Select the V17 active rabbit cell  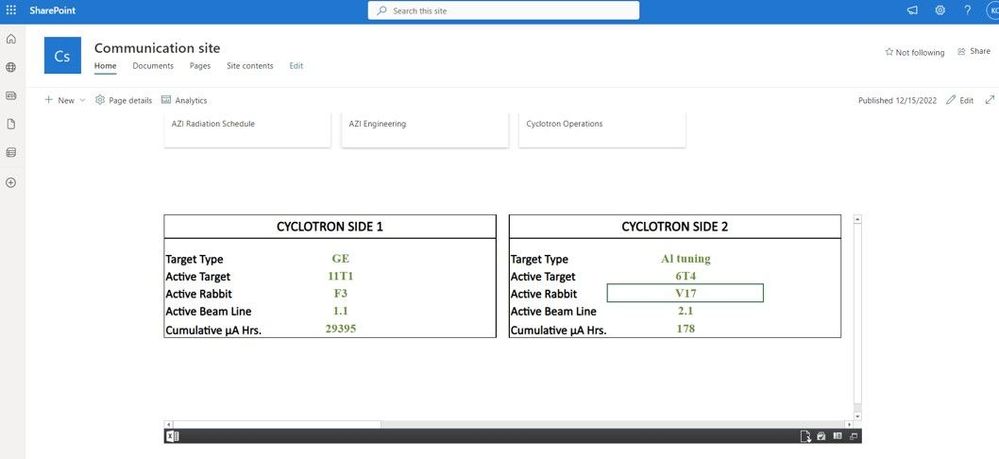[686, 293]
